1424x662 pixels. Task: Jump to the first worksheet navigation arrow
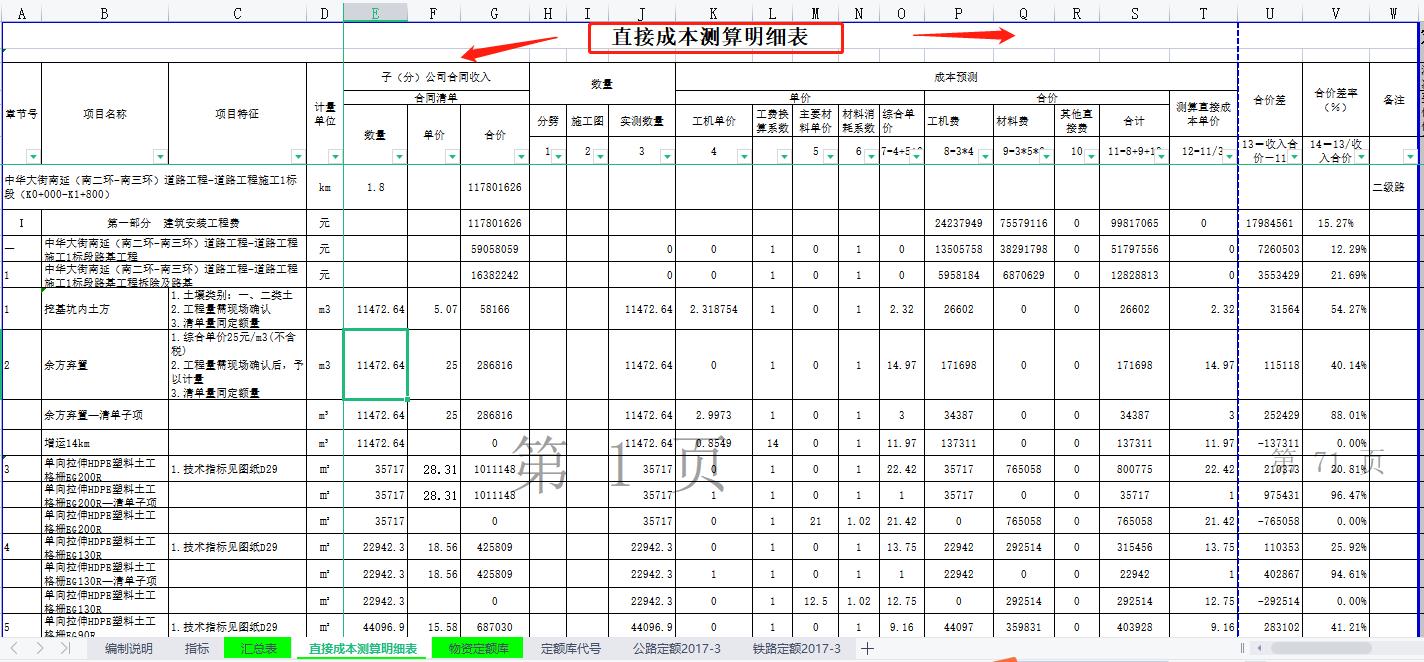[x=13, y=648]
